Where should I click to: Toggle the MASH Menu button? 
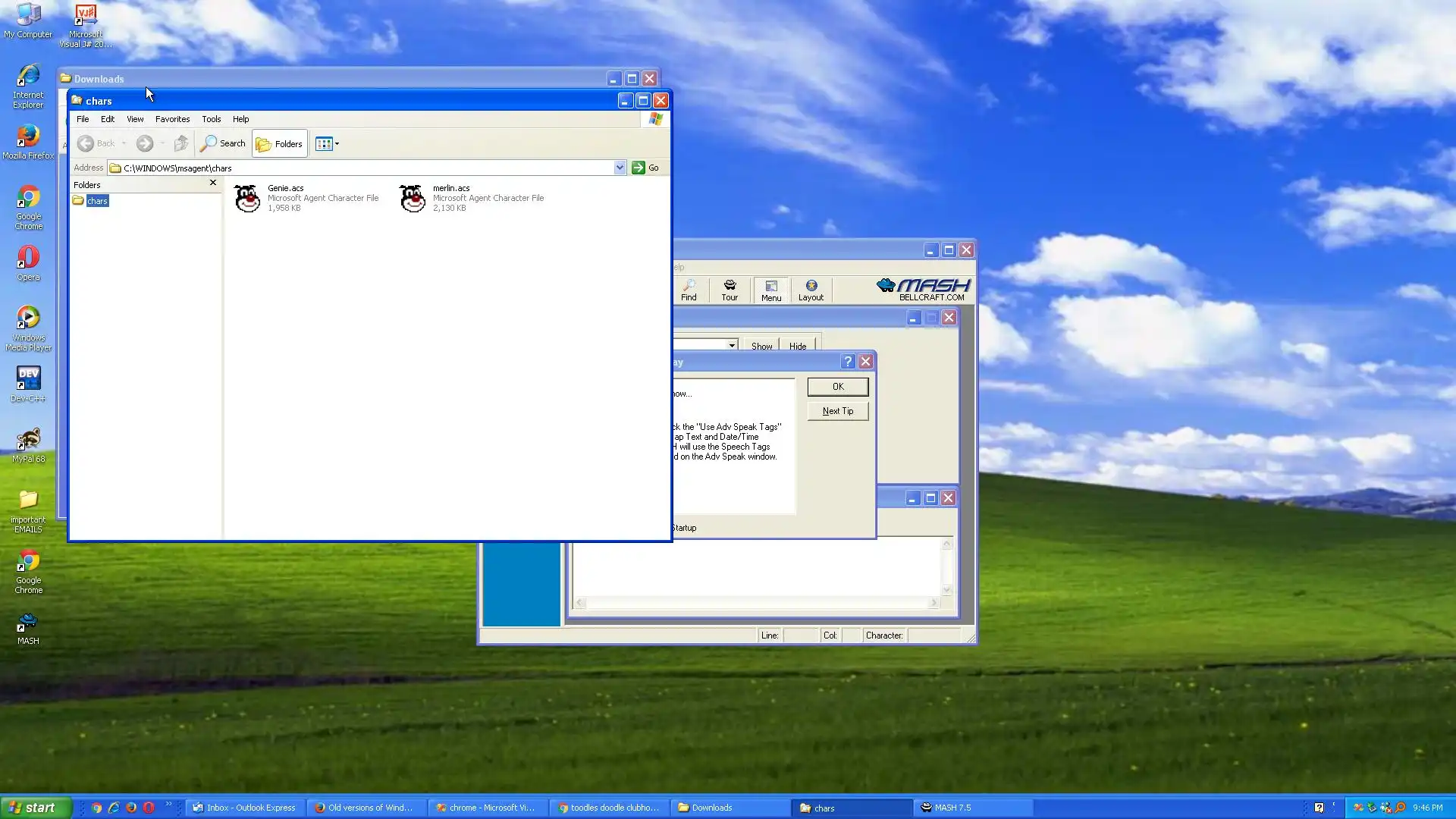tap(771, 290)
